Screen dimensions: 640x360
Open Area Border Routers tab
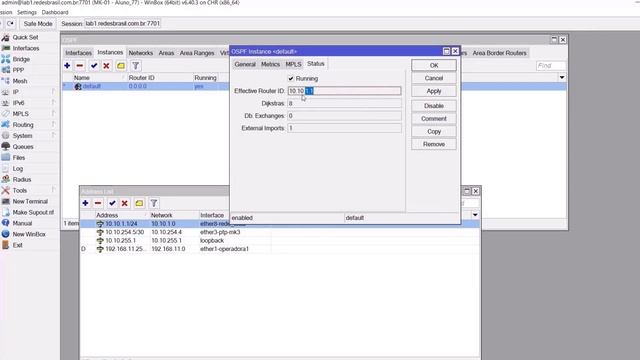500,53
